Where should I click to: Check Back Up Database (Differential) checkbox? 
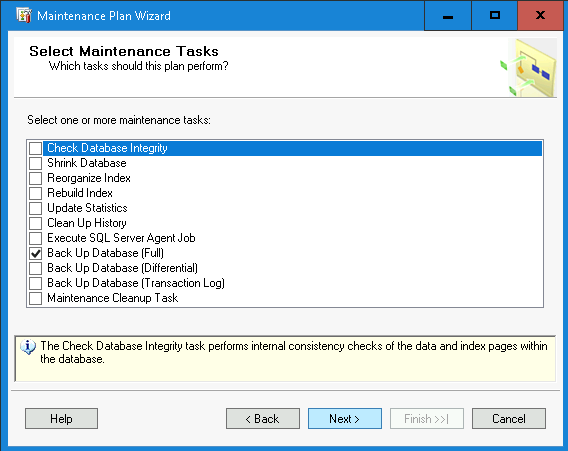36,268
